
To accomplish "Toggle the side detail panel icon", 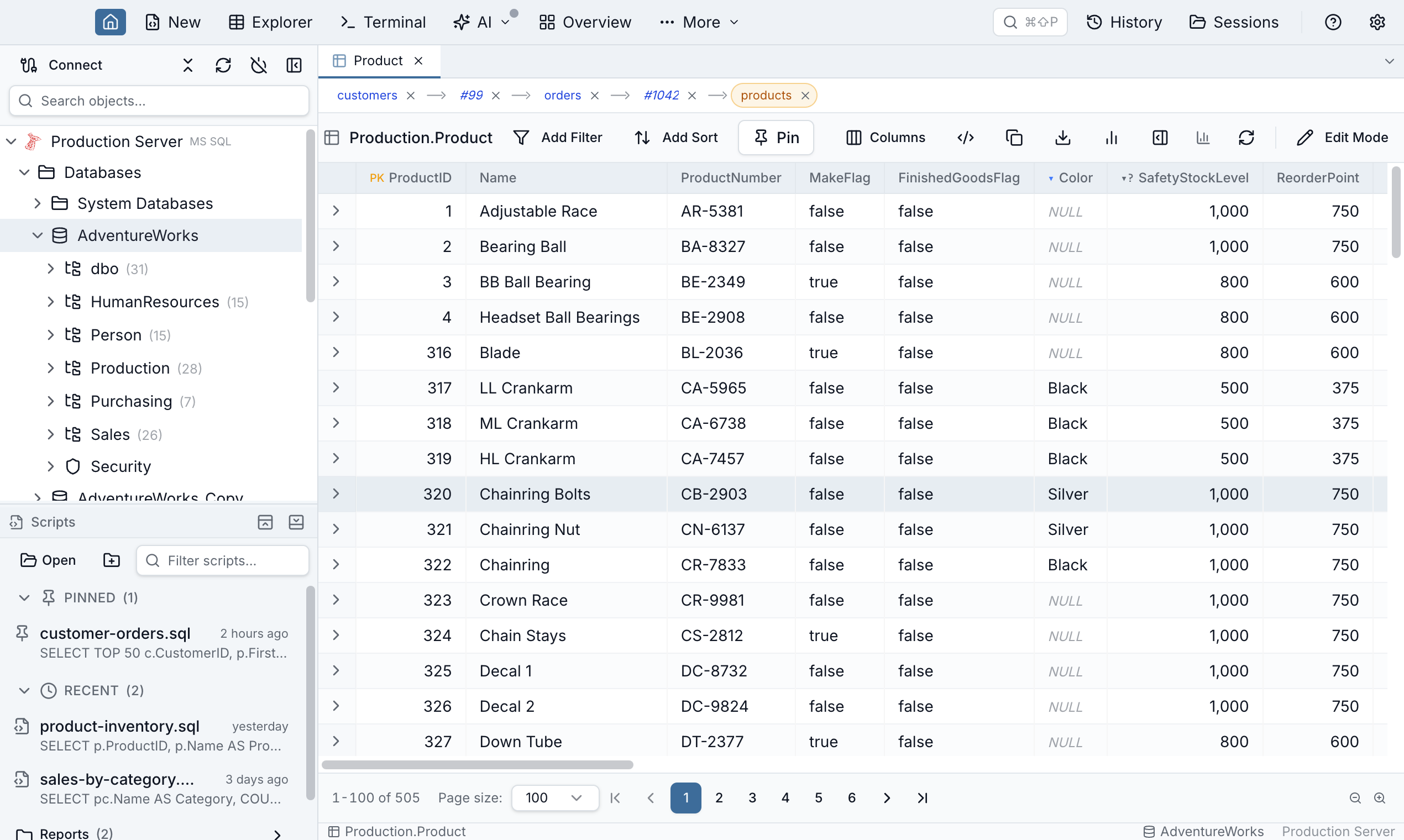I will click(x=1160, y=138).
